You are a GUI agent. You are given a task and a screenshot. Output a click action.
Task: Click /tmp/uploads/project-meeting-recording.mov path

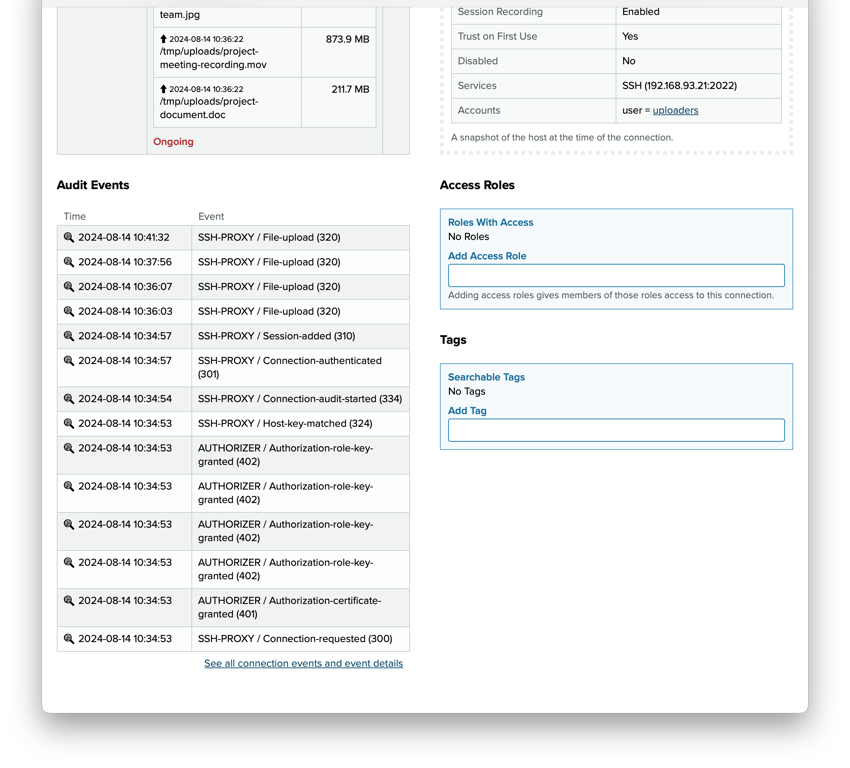click(x=213, y=58)
